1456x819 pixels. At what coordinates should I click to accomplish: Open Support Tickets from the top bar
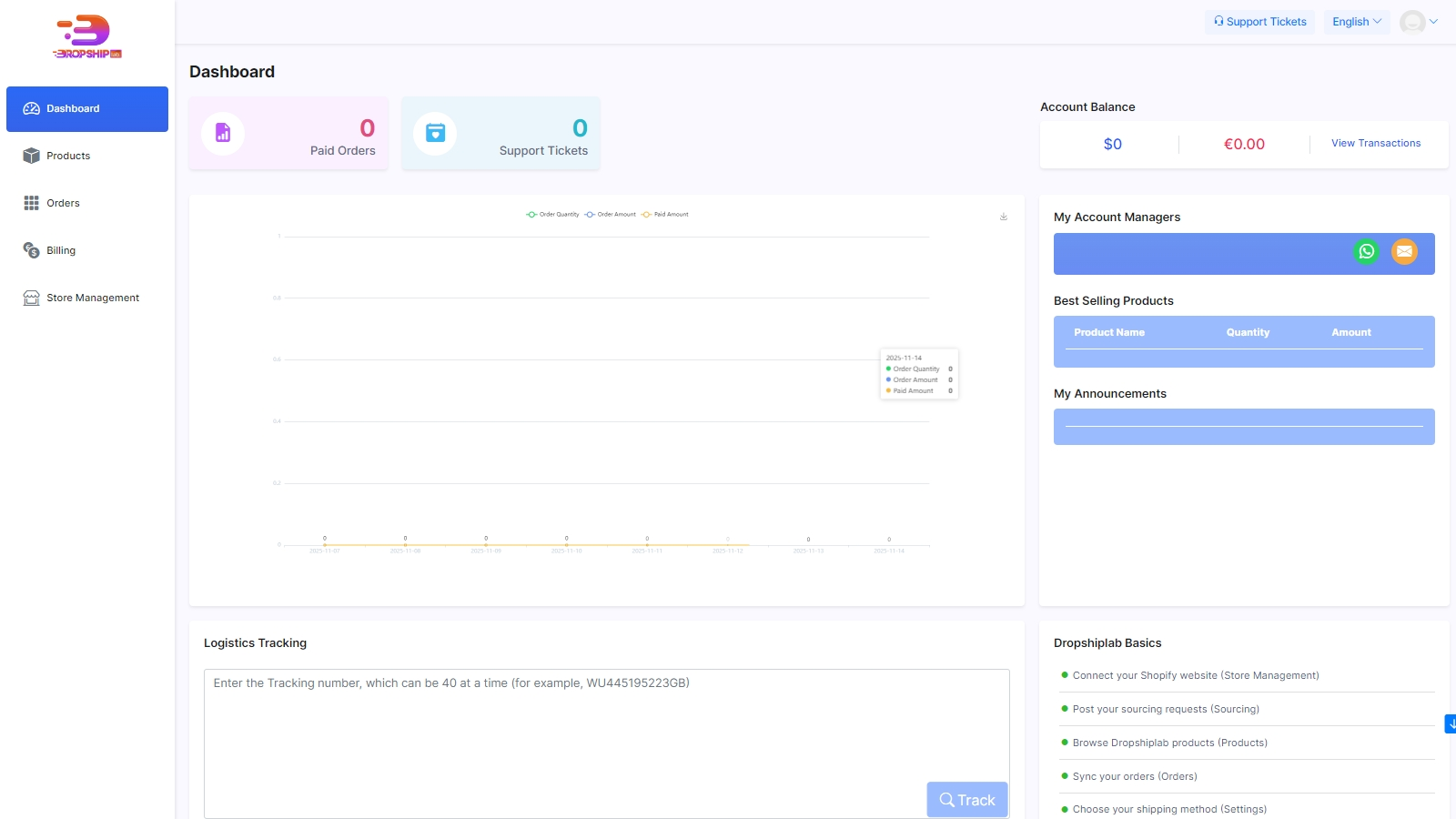pyautogui.click(x=1260, y=22)
